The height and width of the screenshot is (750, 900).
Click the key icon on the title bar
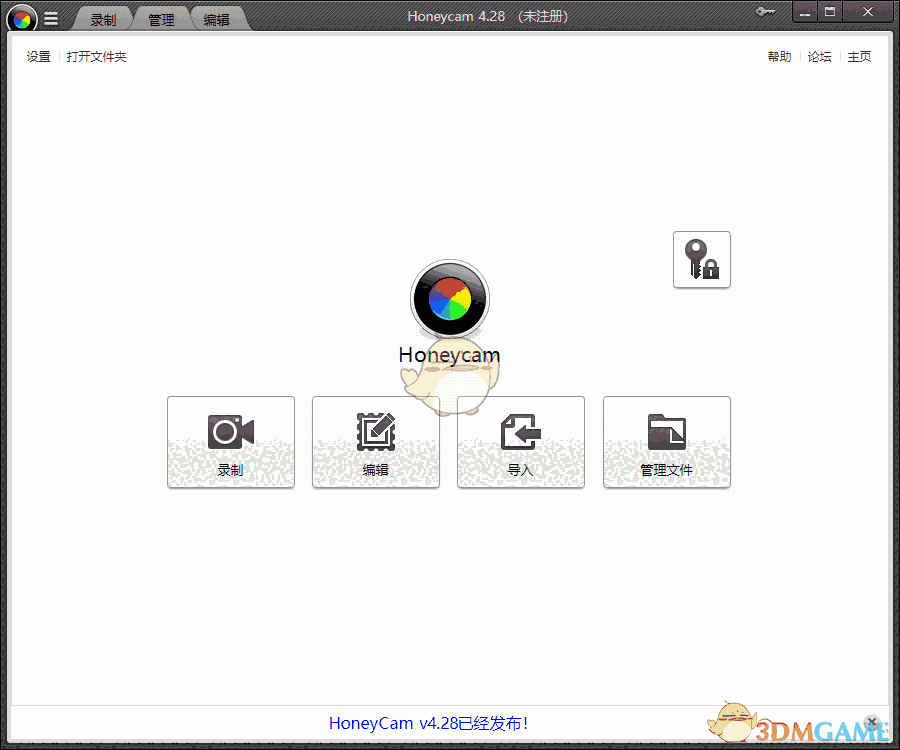point(765,11)
